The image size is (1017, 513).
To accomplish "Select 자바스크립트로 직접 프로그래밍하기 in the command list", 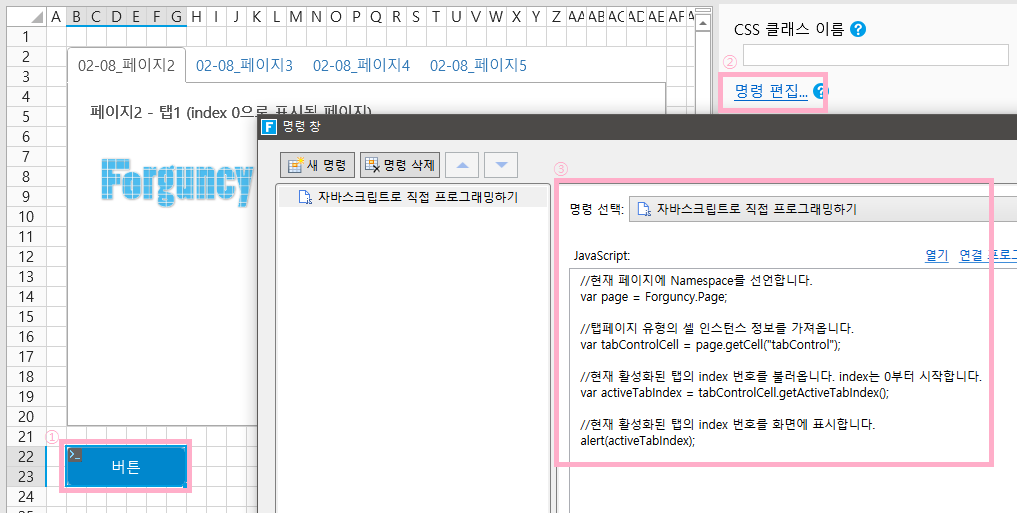I will pyautogui.click(x=417, y=197).
